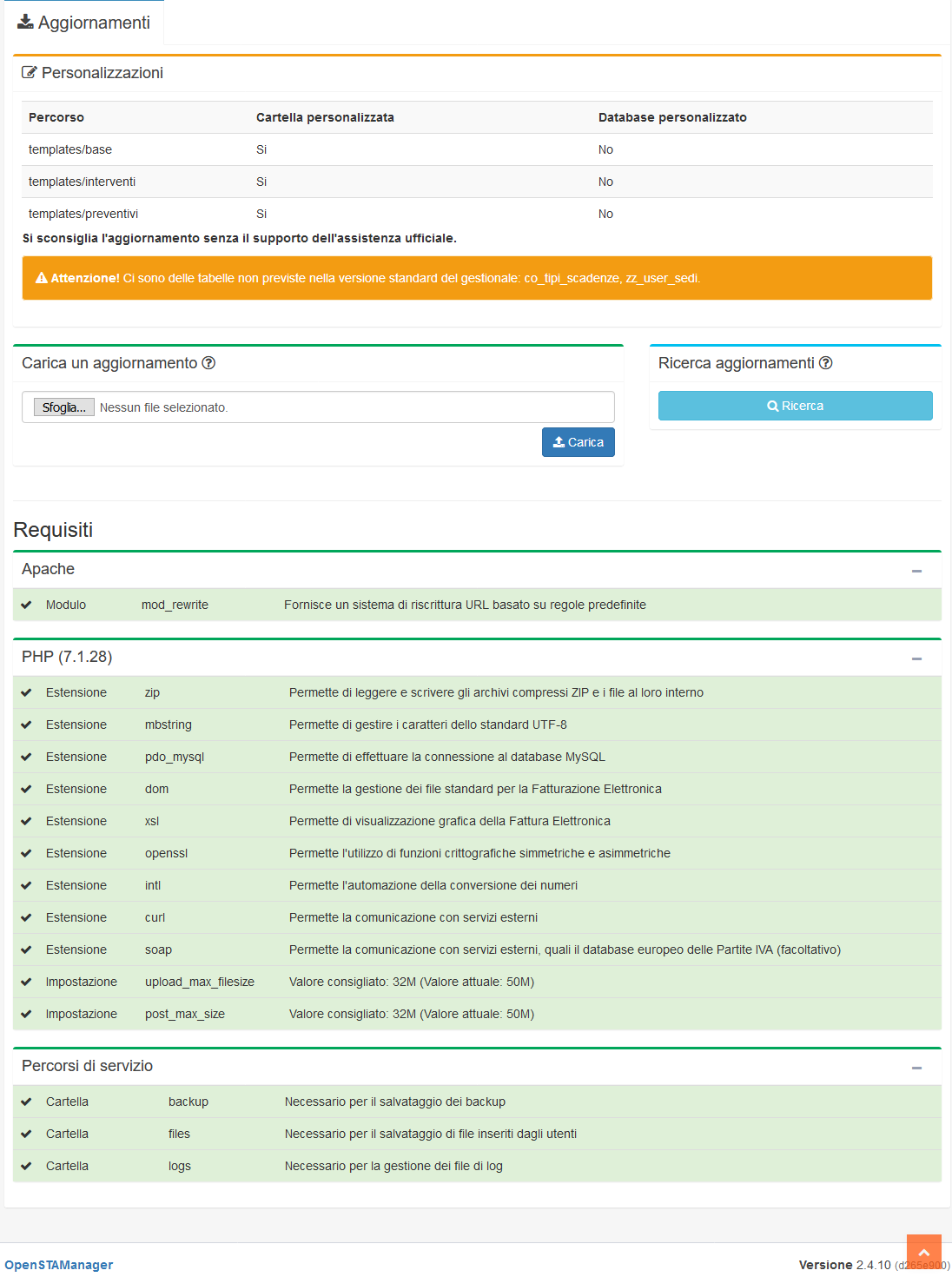Collapse the Apache requirements box
Screen dimensions: 952x1277
pyautogui.click(x=916, y=571)
